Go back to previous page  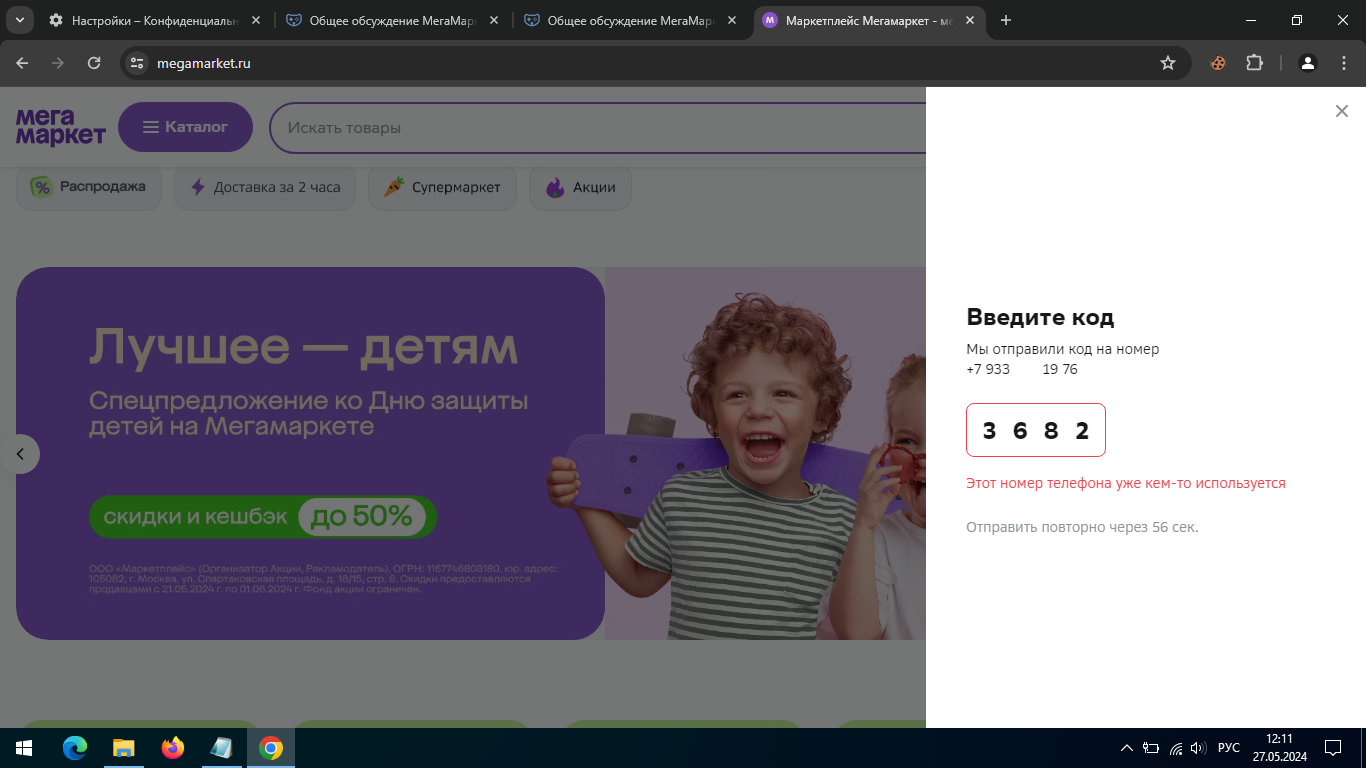[22, 63]
